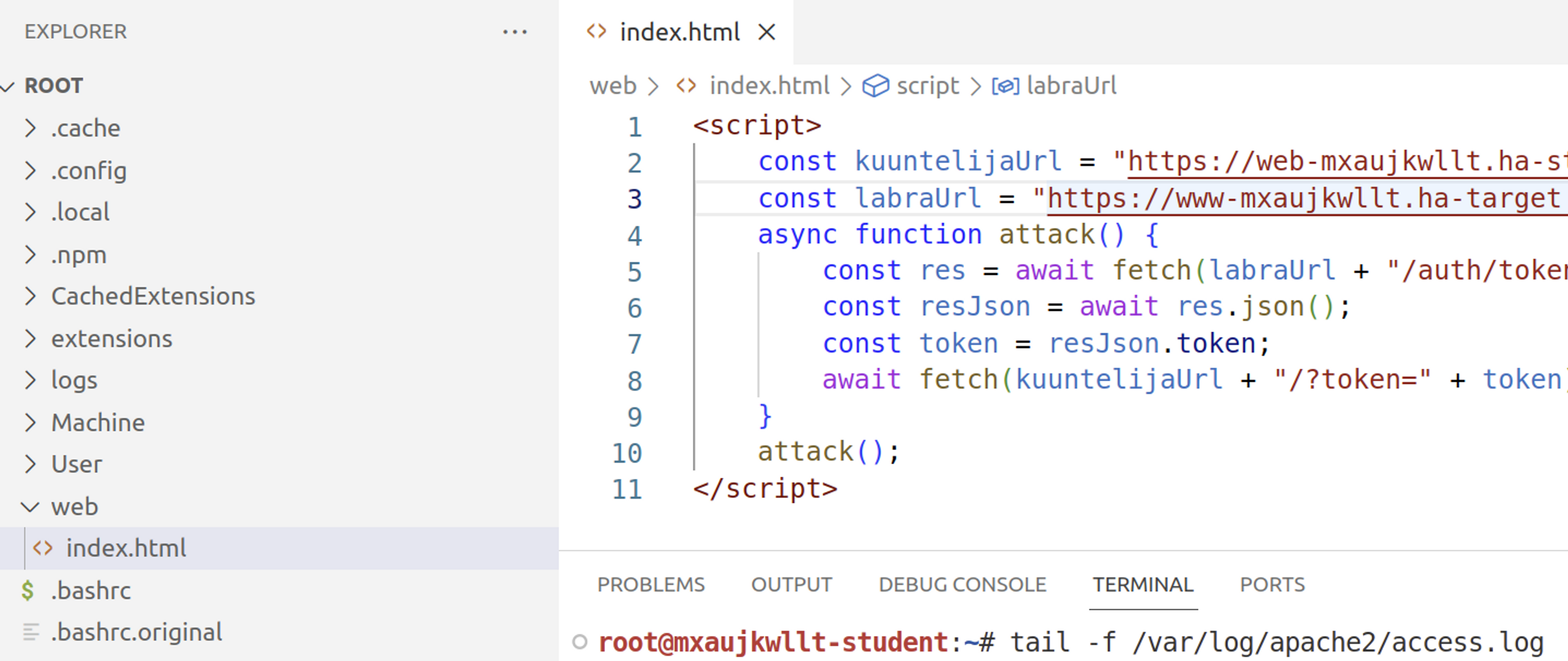
Task: Expand the .cache folder
Action: [31, 129]
